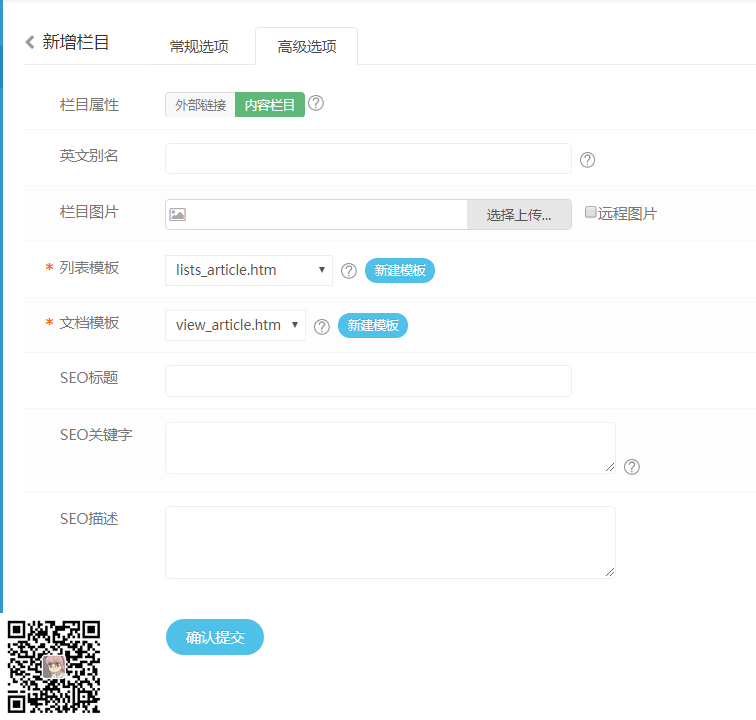The height and width of the screenshot is (720, 756).
Task: Submit form with 确认提交 button
Action: 215,637
